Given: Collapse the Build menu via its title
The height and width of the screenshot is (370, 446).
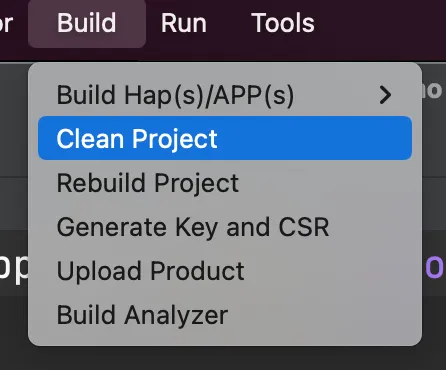Looking at the screenshot, I should 87,23.
